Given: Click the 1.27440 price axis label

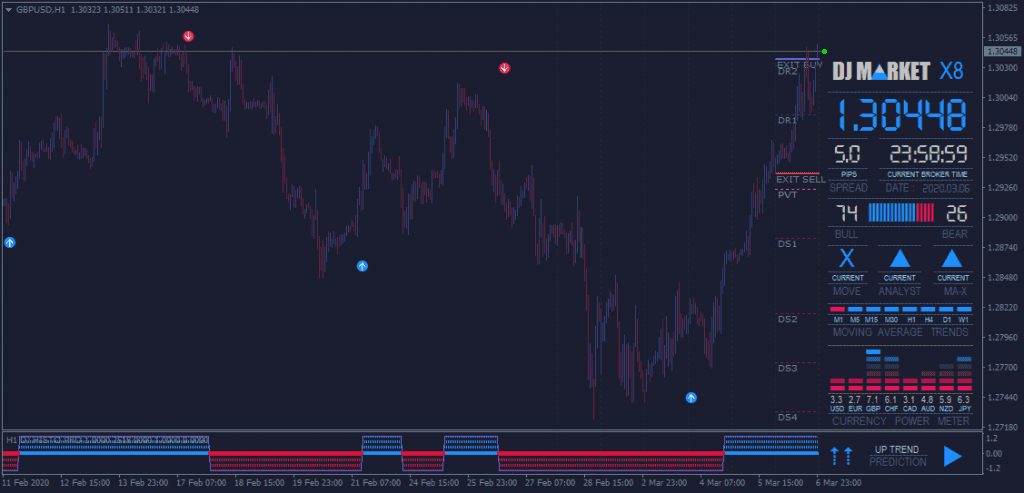Looking at the screenshot, I should point(1002,397).
